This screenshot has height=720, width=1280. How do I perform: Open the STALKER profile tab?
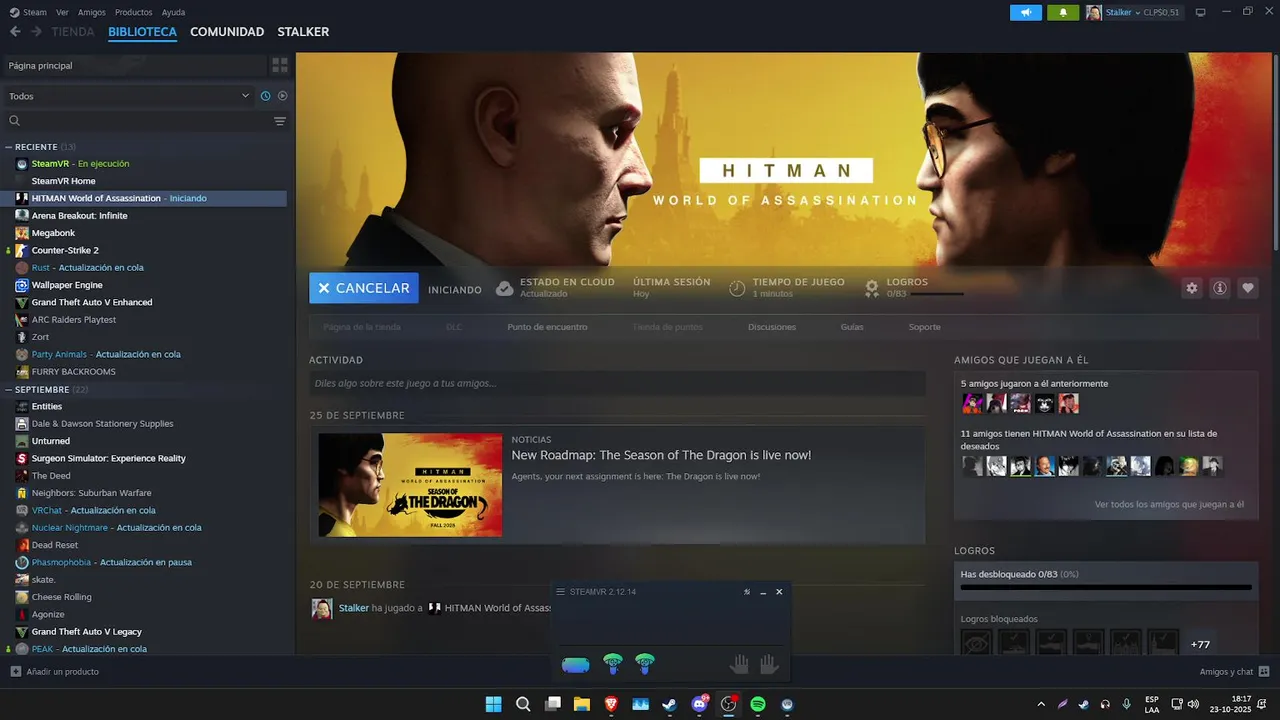click(303, 32)
